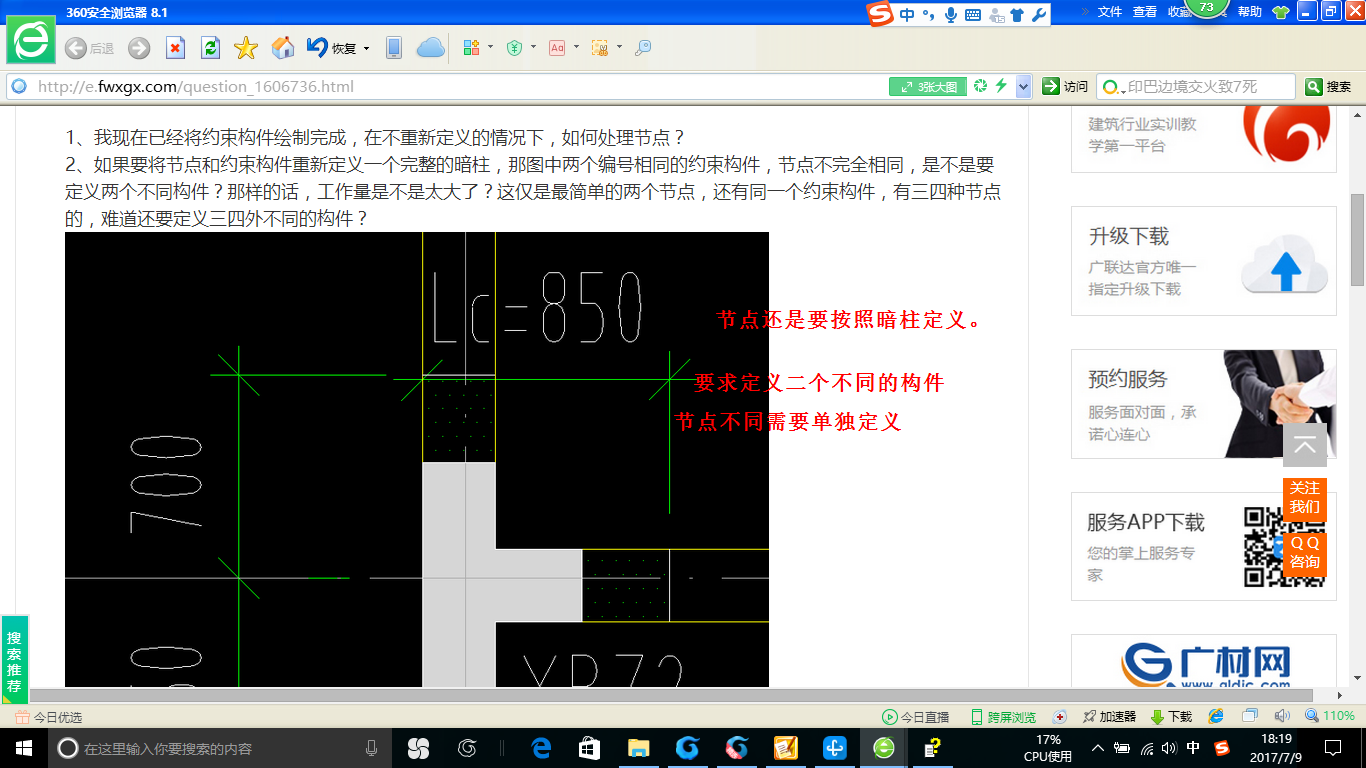Expand the address bar history dropdown

pos(1023,87)
